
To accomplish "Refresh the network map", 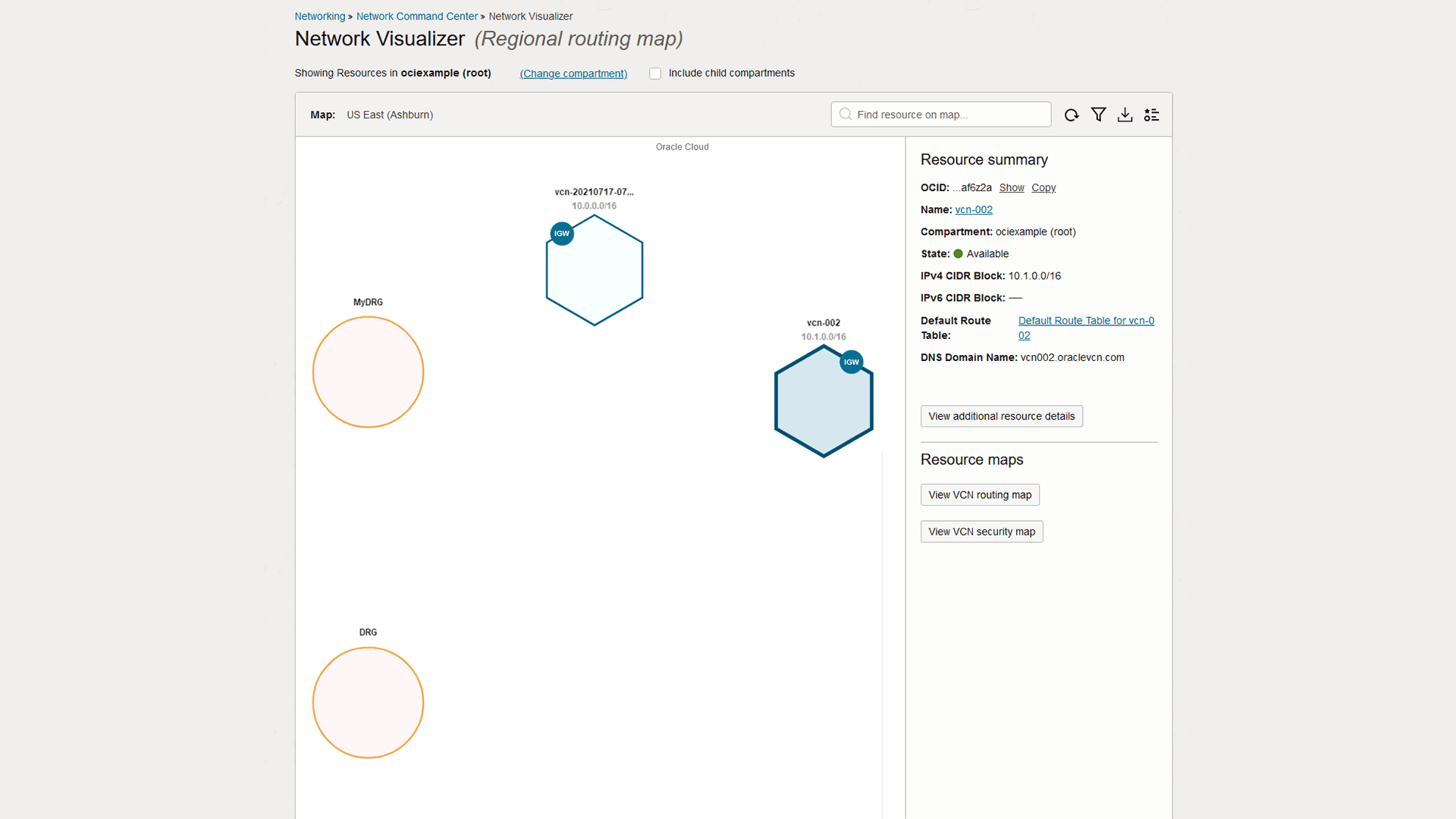I will pos(1072,115).
